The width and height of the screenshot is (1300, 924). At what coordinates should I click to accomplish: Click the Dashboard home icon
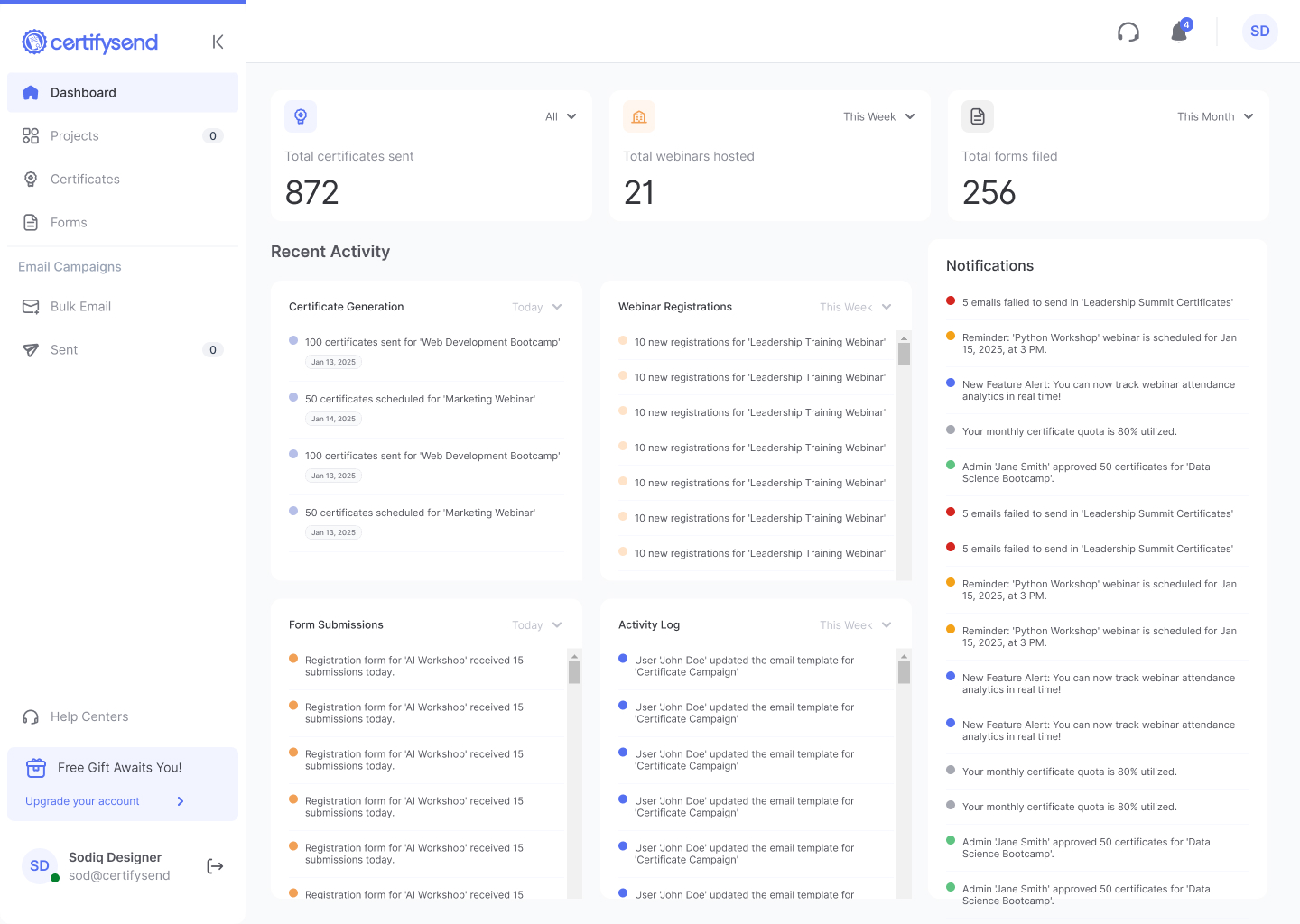point(31,92)
